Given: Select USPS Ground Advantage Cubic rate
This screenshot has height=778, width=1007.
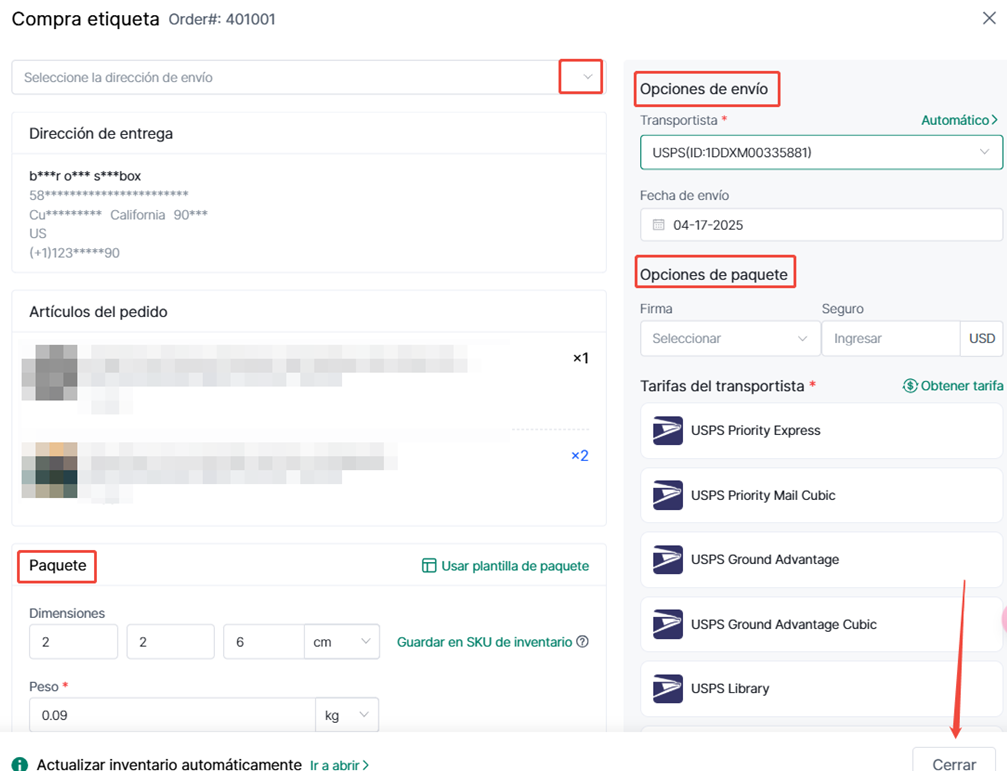Looking at the screenshot, I should pyautogui.click(x=821, y=624).
